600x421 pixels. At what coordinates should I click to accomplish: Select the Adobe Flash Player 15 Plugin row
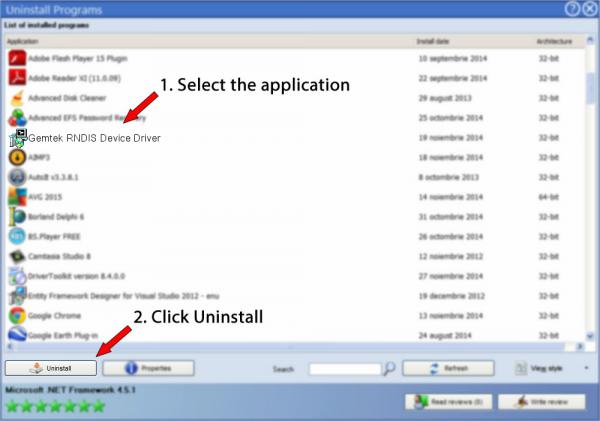pyautogui.click(x=295, y=59)
